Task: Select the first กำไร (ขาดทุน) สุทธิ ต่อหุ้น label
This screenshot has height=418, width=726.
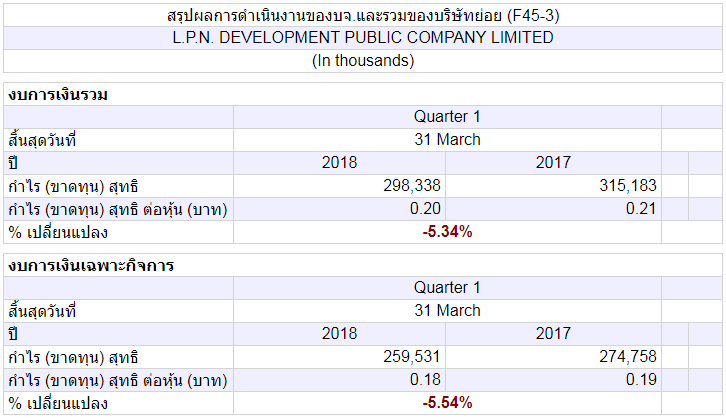Action: click(118, 210)
